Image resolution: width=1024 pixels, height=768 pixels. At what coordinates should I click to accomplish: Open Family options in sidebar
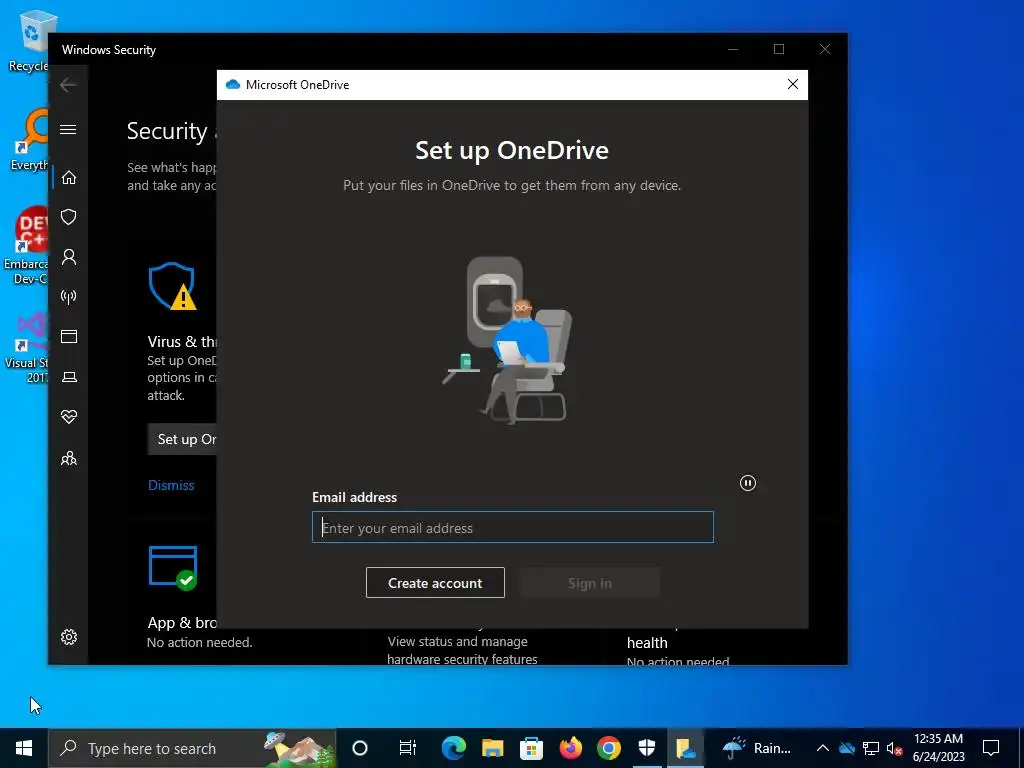[69, 458]
